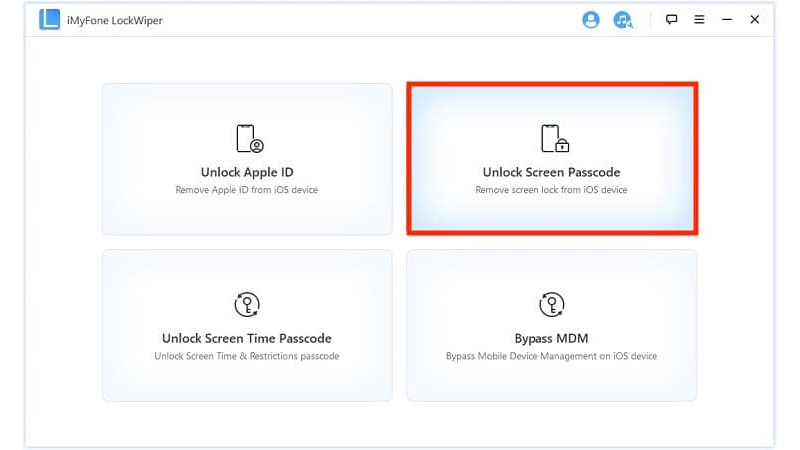
Task: Click the Screen Time key icon
Action: point(247,305)
